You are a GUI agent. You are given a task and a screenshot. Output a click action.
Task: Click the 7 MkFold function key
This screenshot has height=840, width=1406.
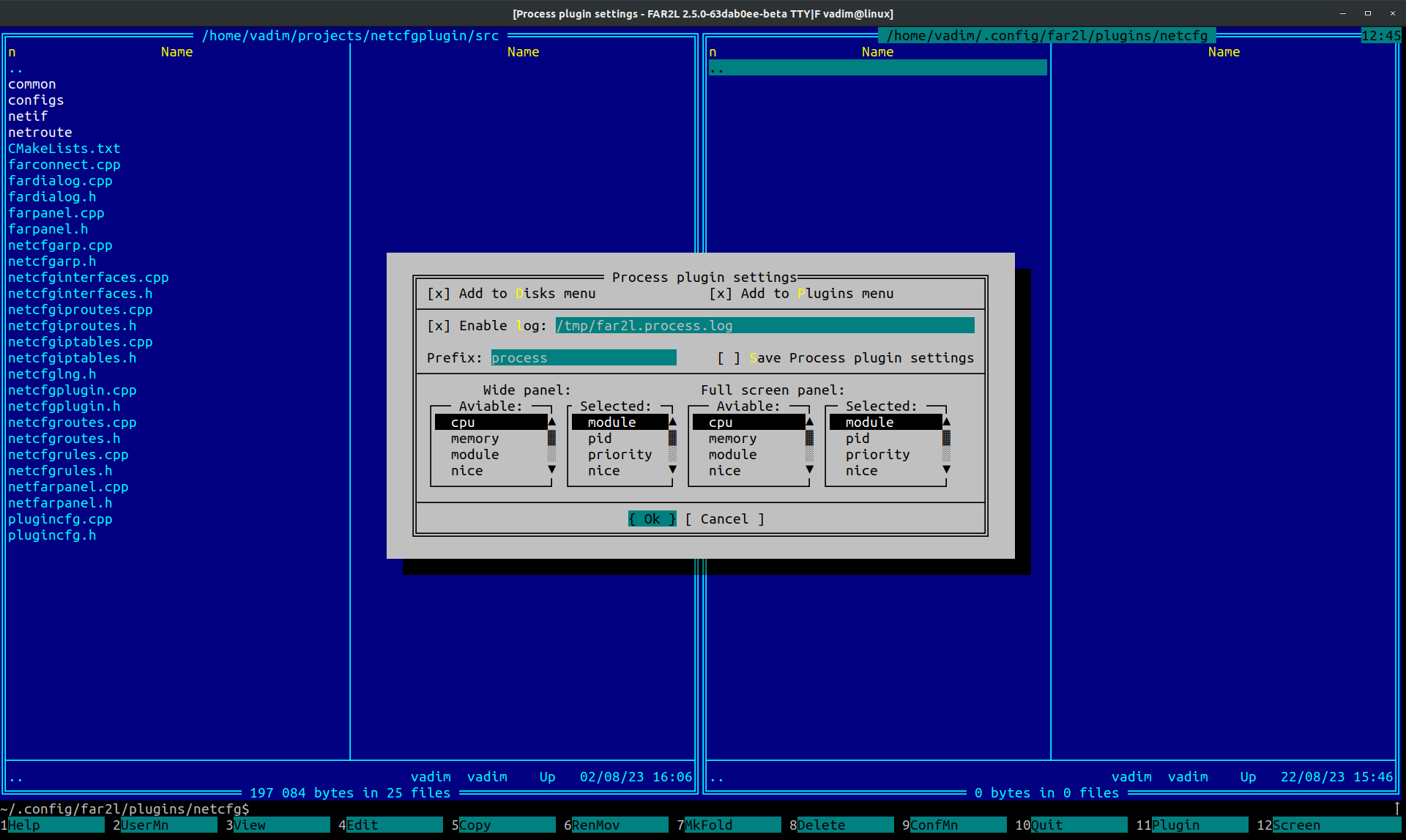click(729, 825)
